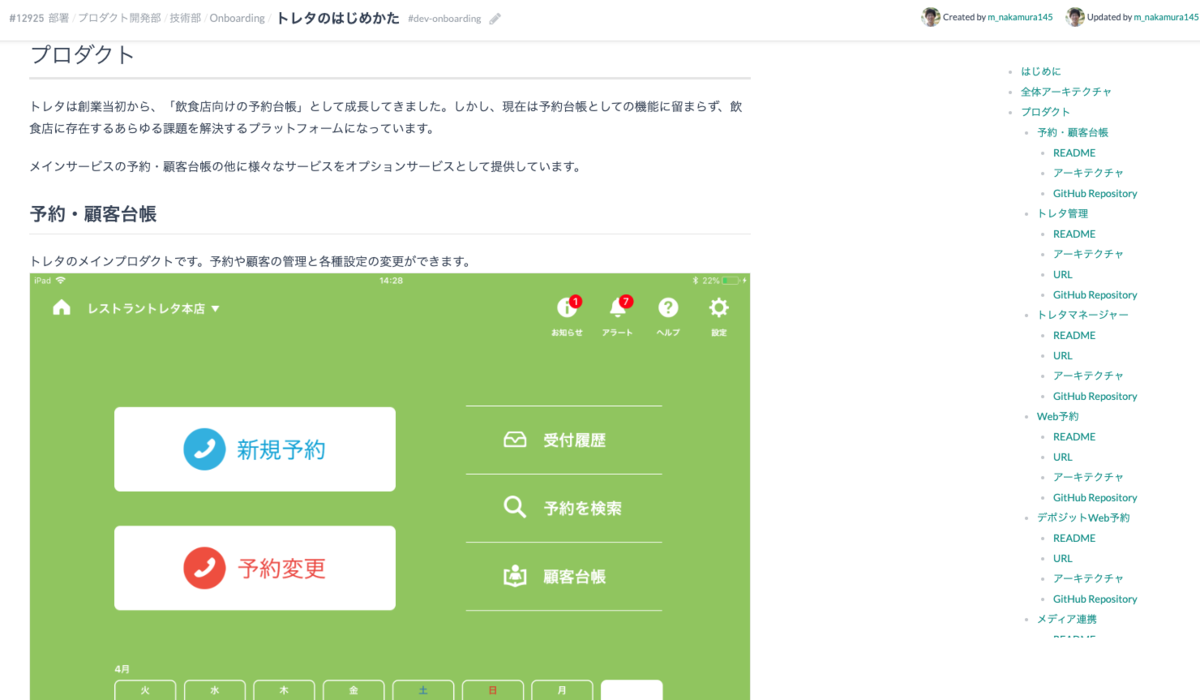This screenshot has height=700, width=1200.
Task: Tap the home icon in the iPad screenshot
Action: pyautogui.click(x=62, y=308)
